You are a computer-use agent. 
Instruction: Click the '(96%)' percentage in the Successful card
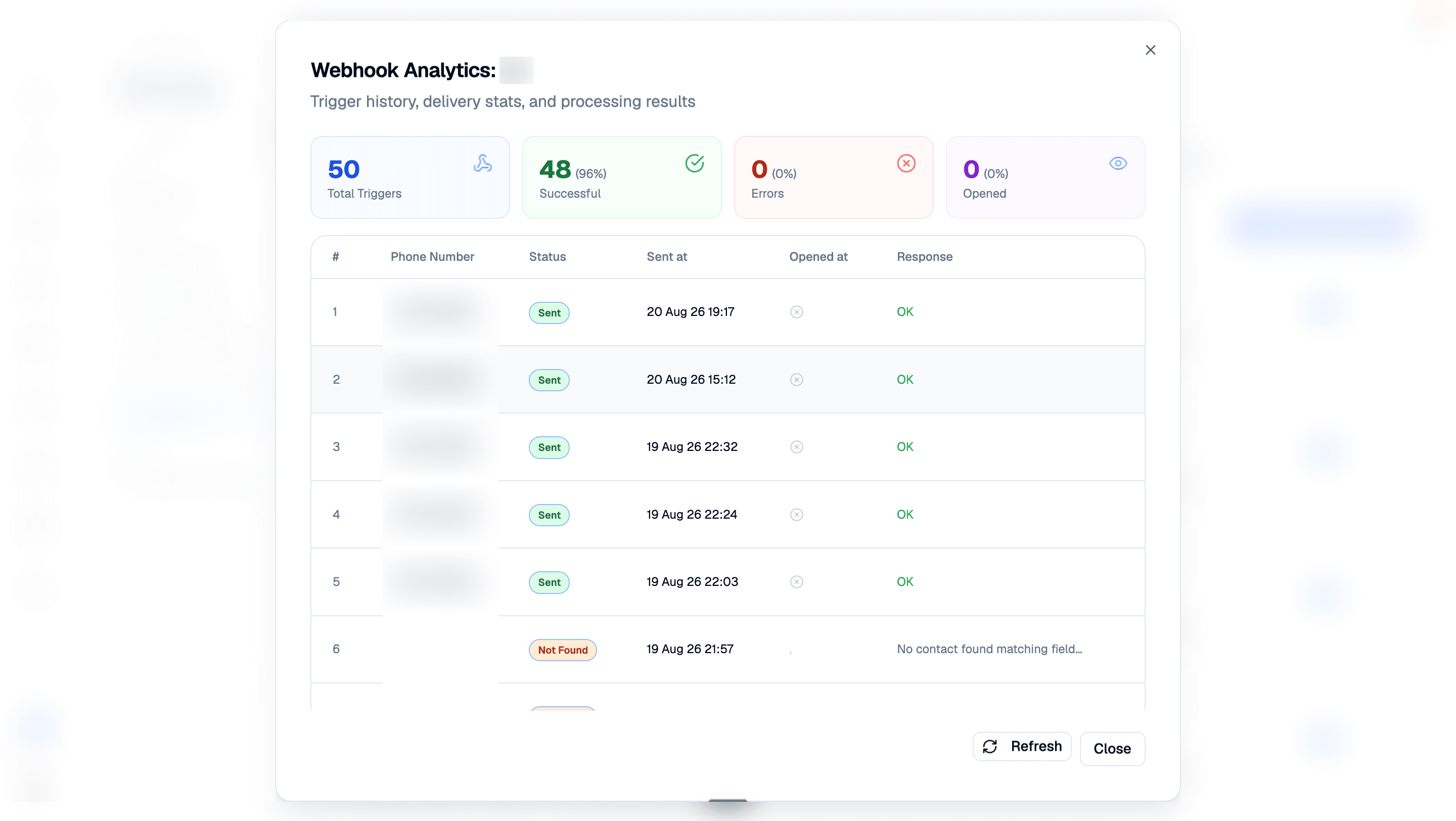(x=590, y=173)
